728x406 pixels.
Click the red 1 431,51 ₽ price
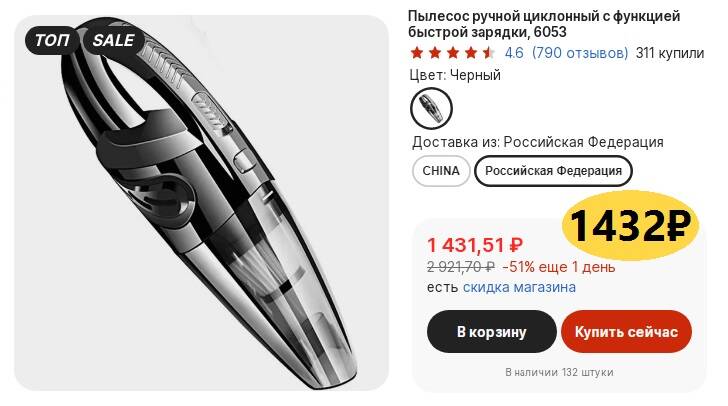click(474, 245)
